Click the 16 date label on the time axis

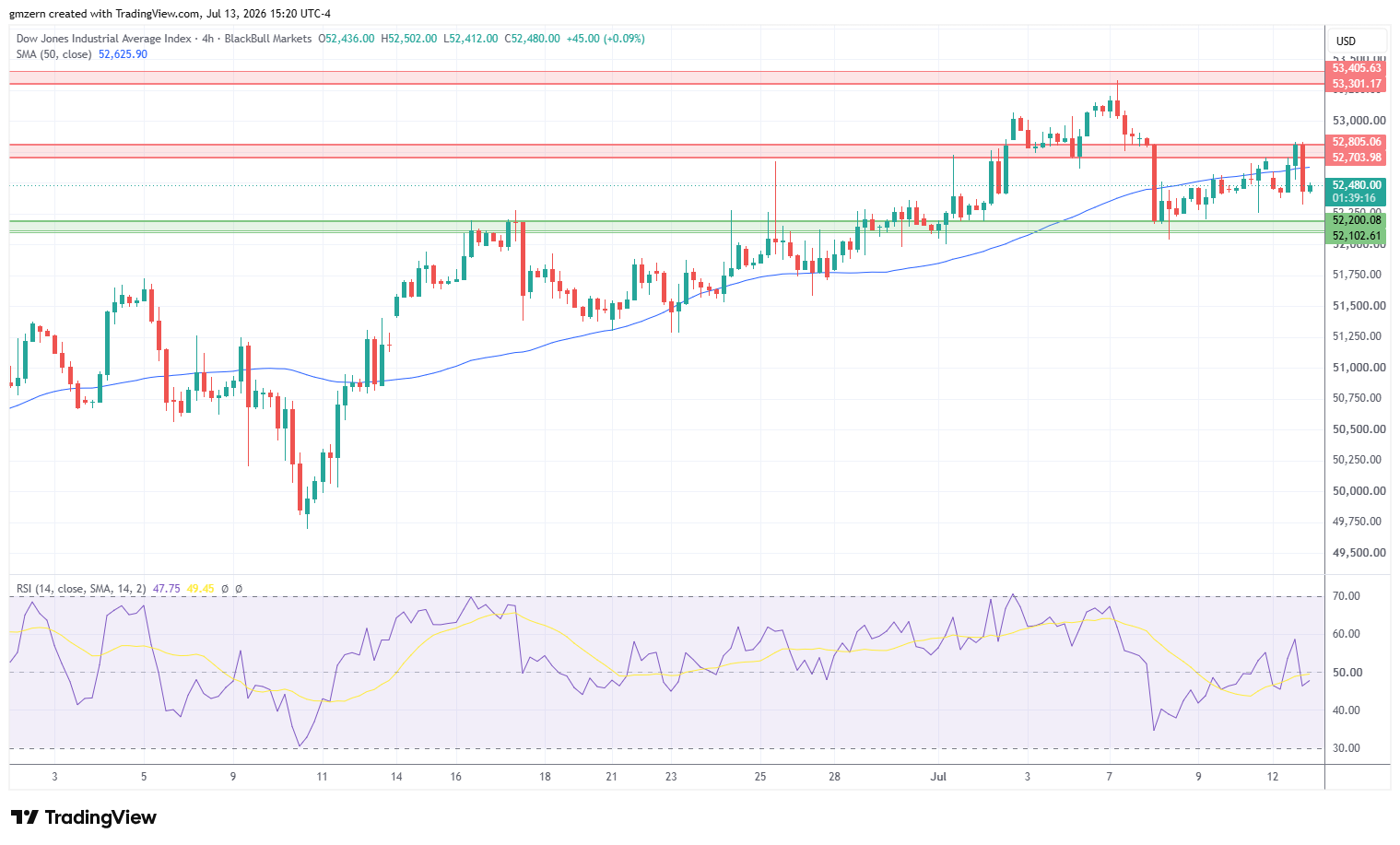[x=456, y=777]
